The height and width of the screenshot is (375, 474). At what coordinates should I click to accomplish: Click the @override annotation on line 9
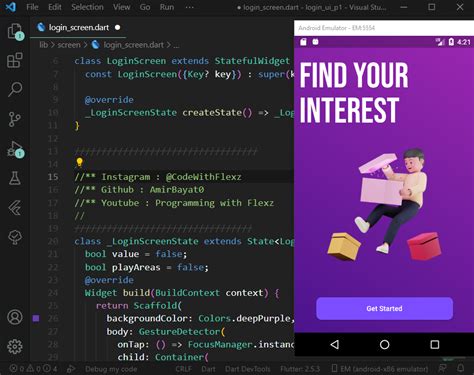pyautogui.click(x=109, y=100)
